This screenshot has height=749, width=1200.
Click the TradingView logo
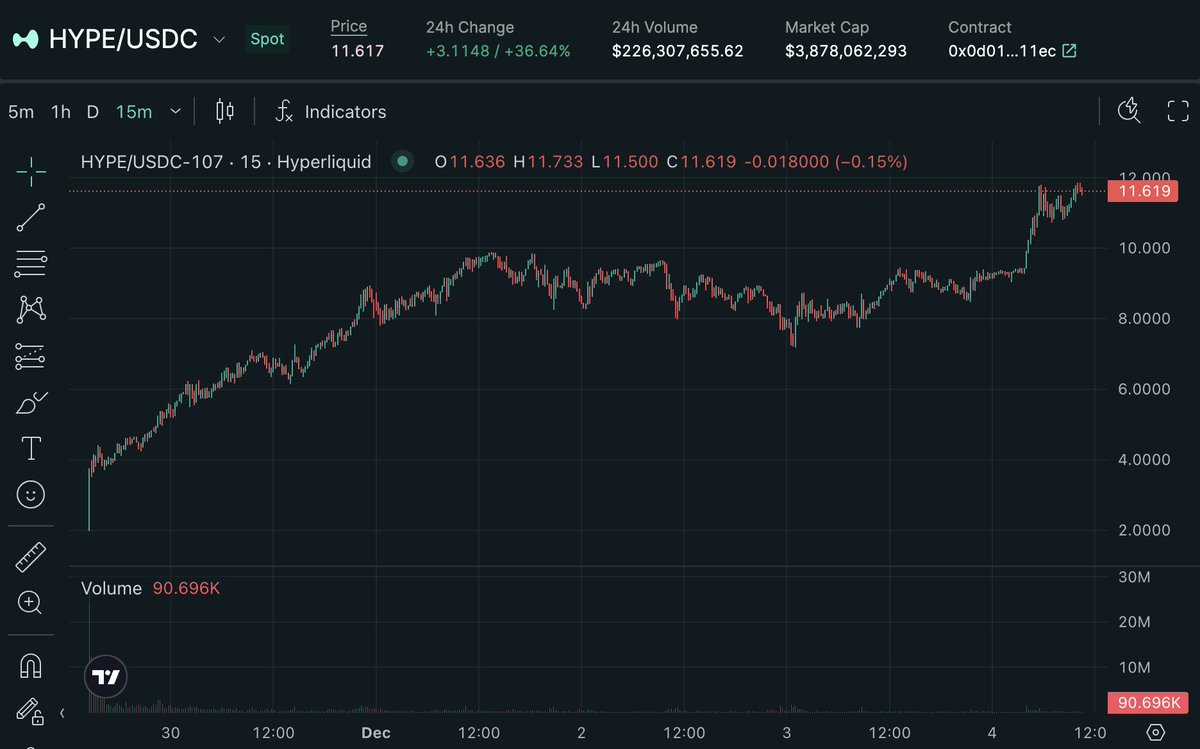click(105, 677)
